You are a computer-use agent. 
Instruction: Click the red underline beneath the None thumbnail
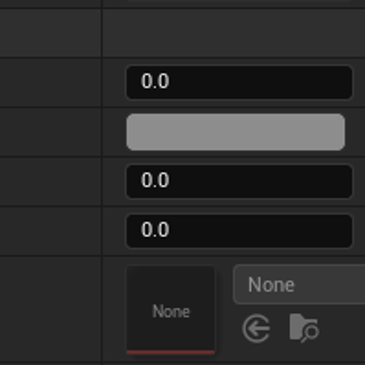[171, 352]
